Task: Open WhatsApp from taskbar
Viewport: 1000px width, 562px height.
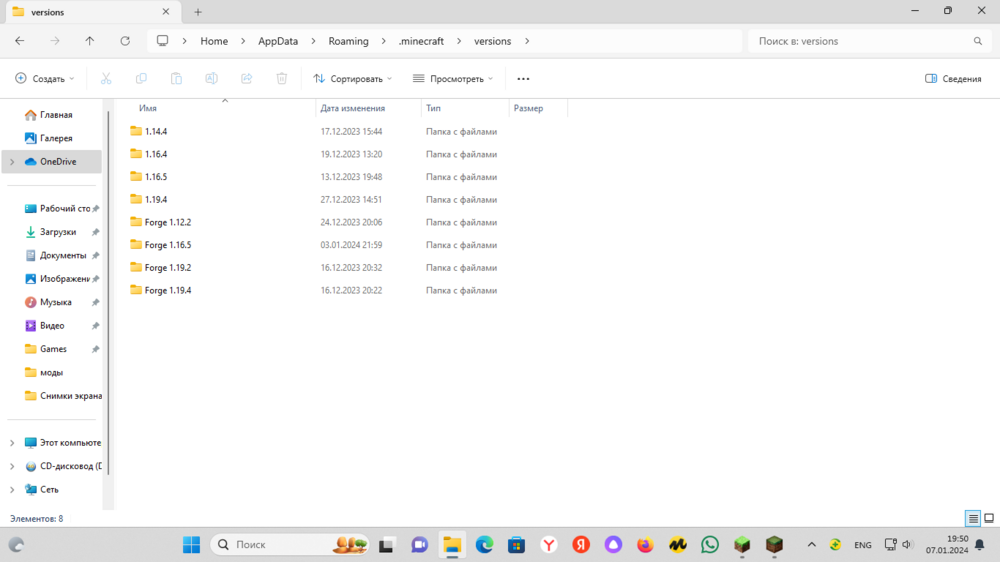Action: tap(710, 545)
